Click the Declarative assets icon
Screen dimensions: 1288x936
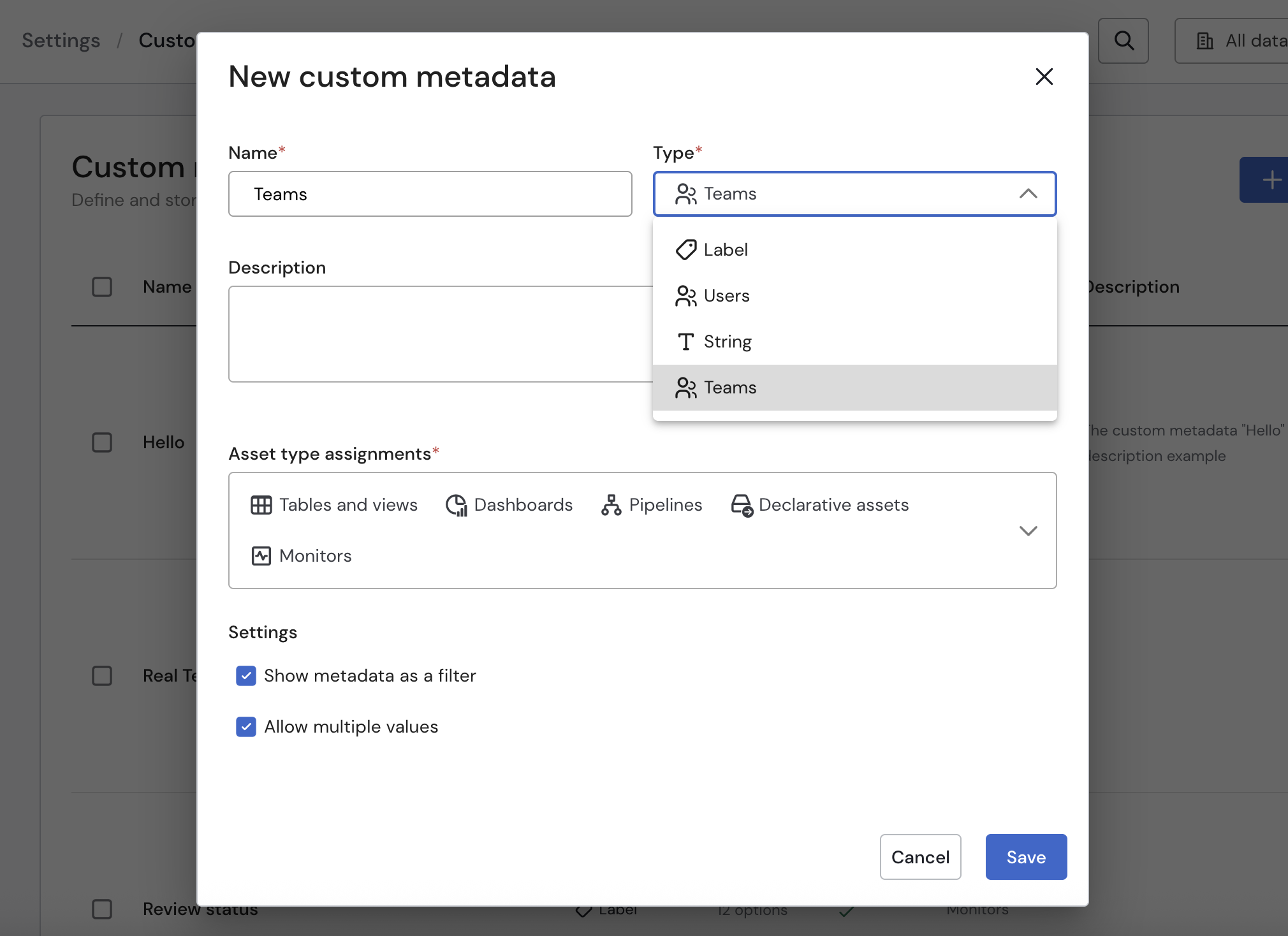tap(742, 505)
